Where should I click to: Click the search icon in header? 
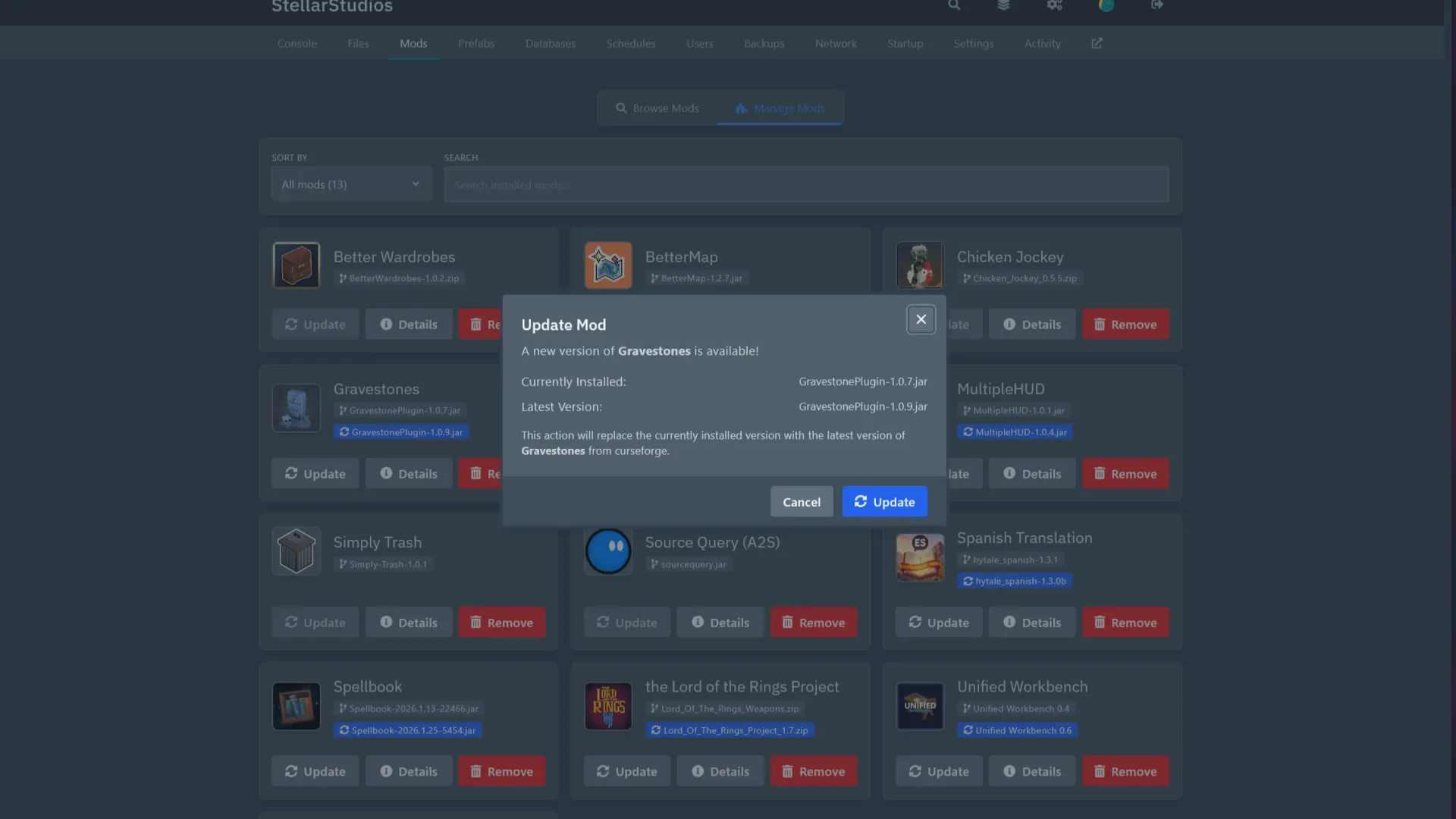(954, 5)
